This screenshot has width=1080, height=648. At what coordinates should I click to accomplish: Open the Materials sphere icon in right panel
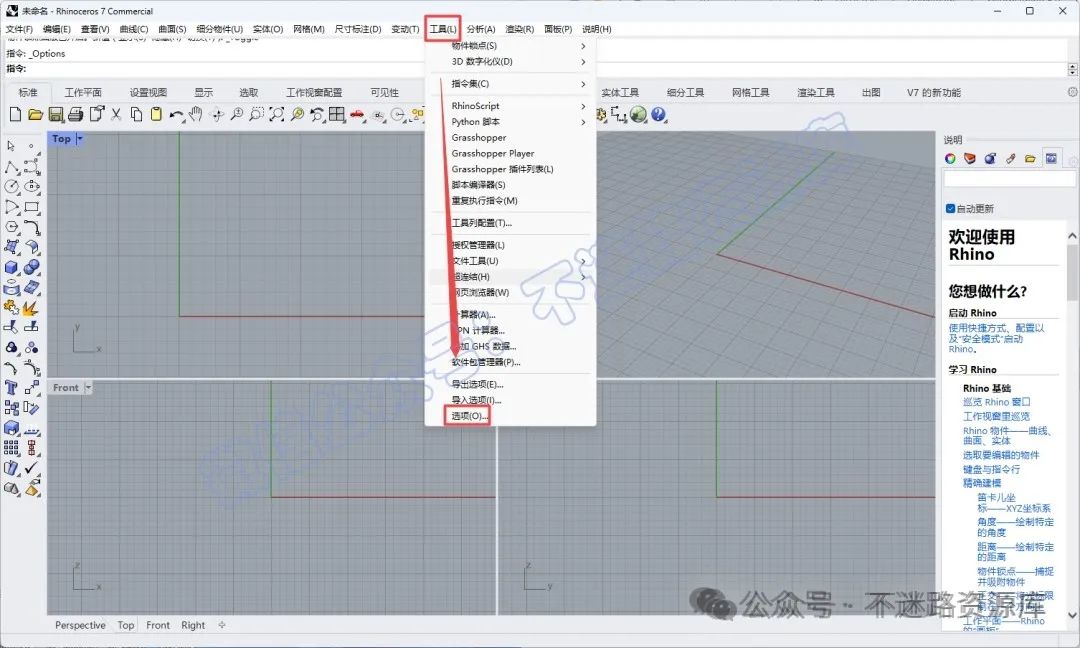coord(990,158)
